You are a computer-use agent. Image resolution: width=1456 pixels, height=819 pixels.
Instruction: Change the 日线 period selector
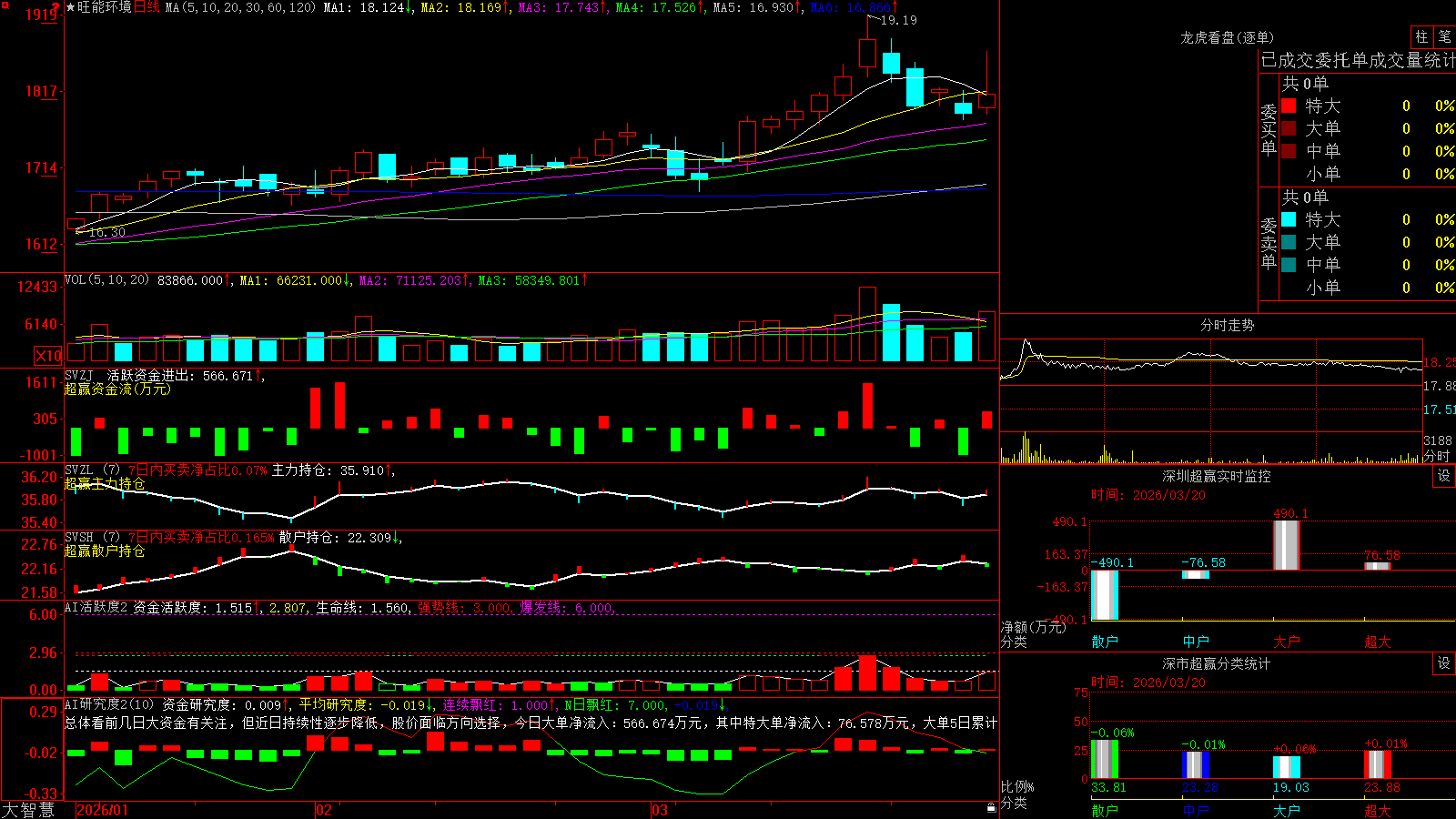pyautogui.click(x=147, y=7)
